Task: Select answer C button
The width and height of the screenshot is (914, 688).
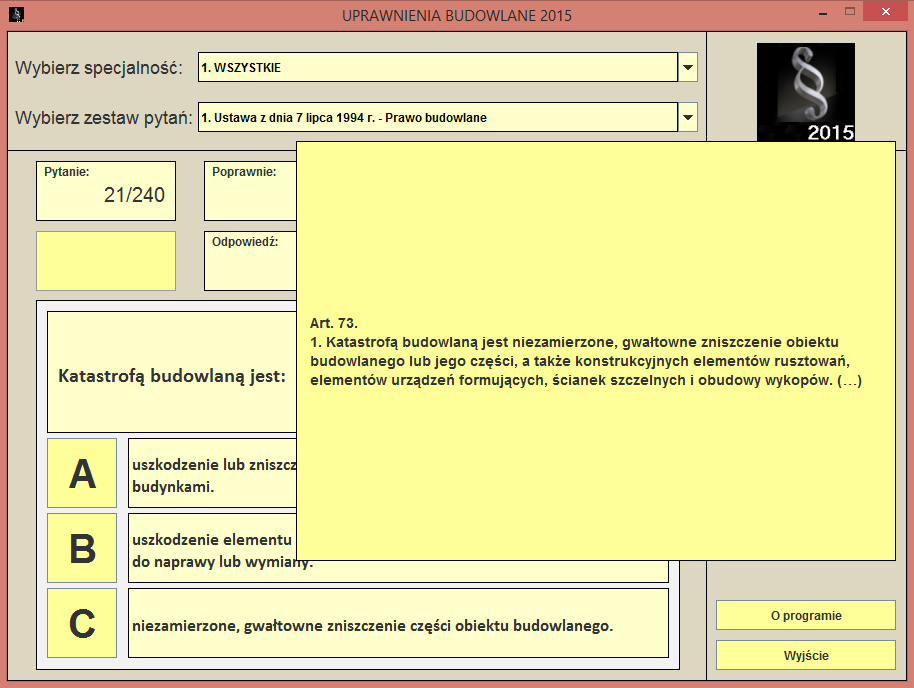Action: [x=82, y=623]
